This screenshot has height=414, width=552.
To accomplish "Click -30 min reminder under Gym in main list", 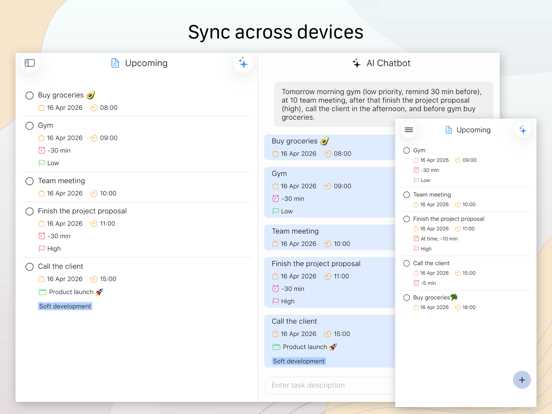I will (59, 150).
